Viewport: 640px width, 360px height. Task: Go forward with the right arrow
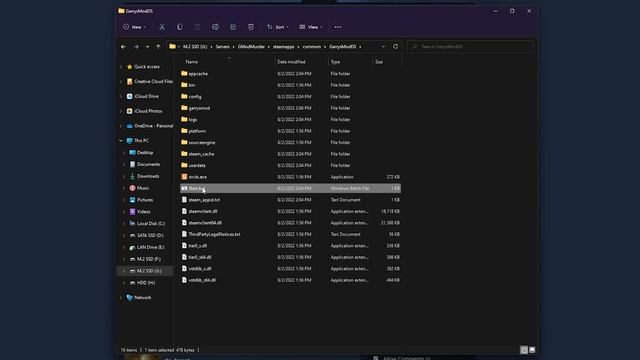point(136,47)
